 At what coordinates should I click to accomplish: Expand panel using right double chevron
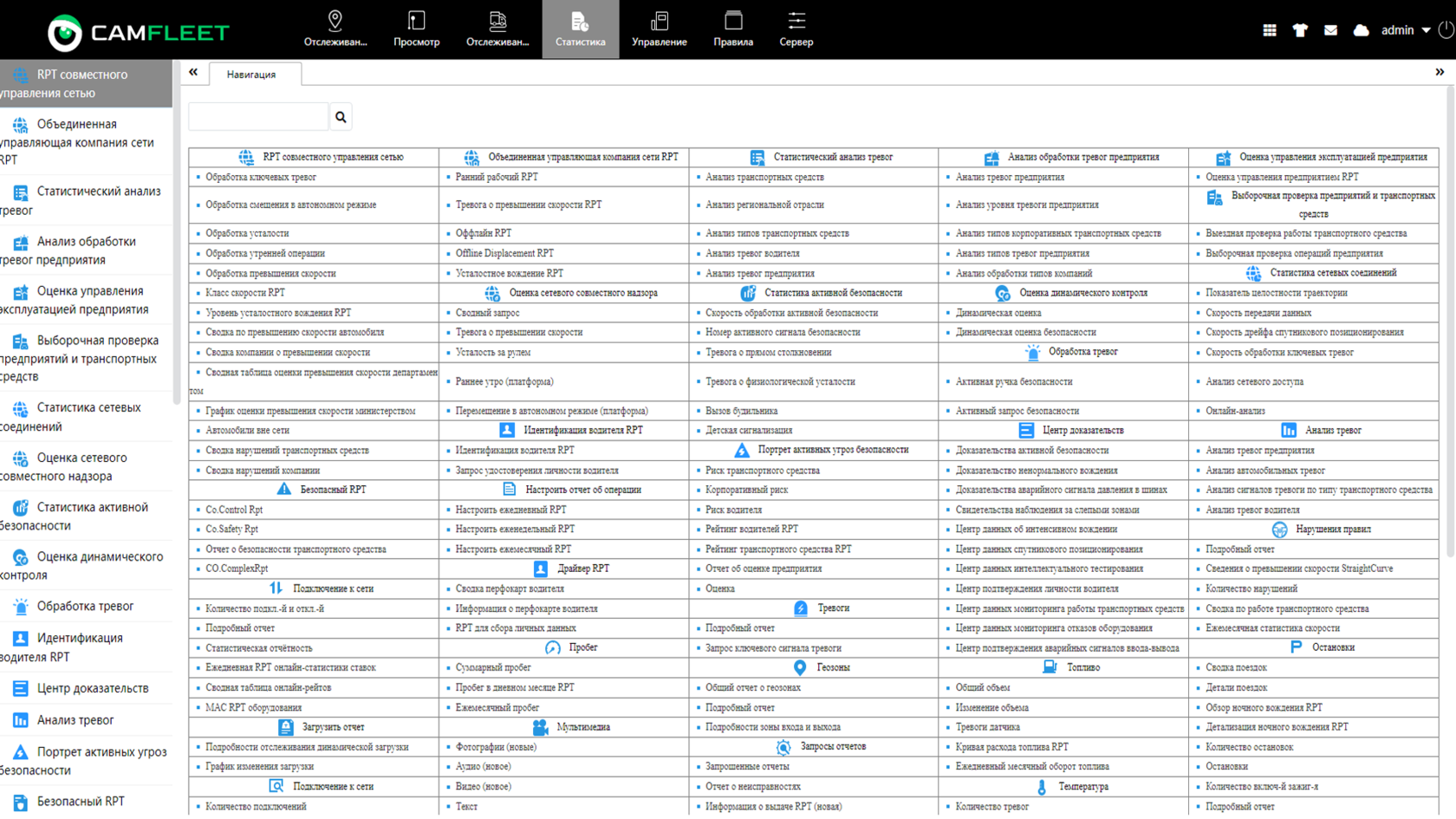[x=1440, y=73]
